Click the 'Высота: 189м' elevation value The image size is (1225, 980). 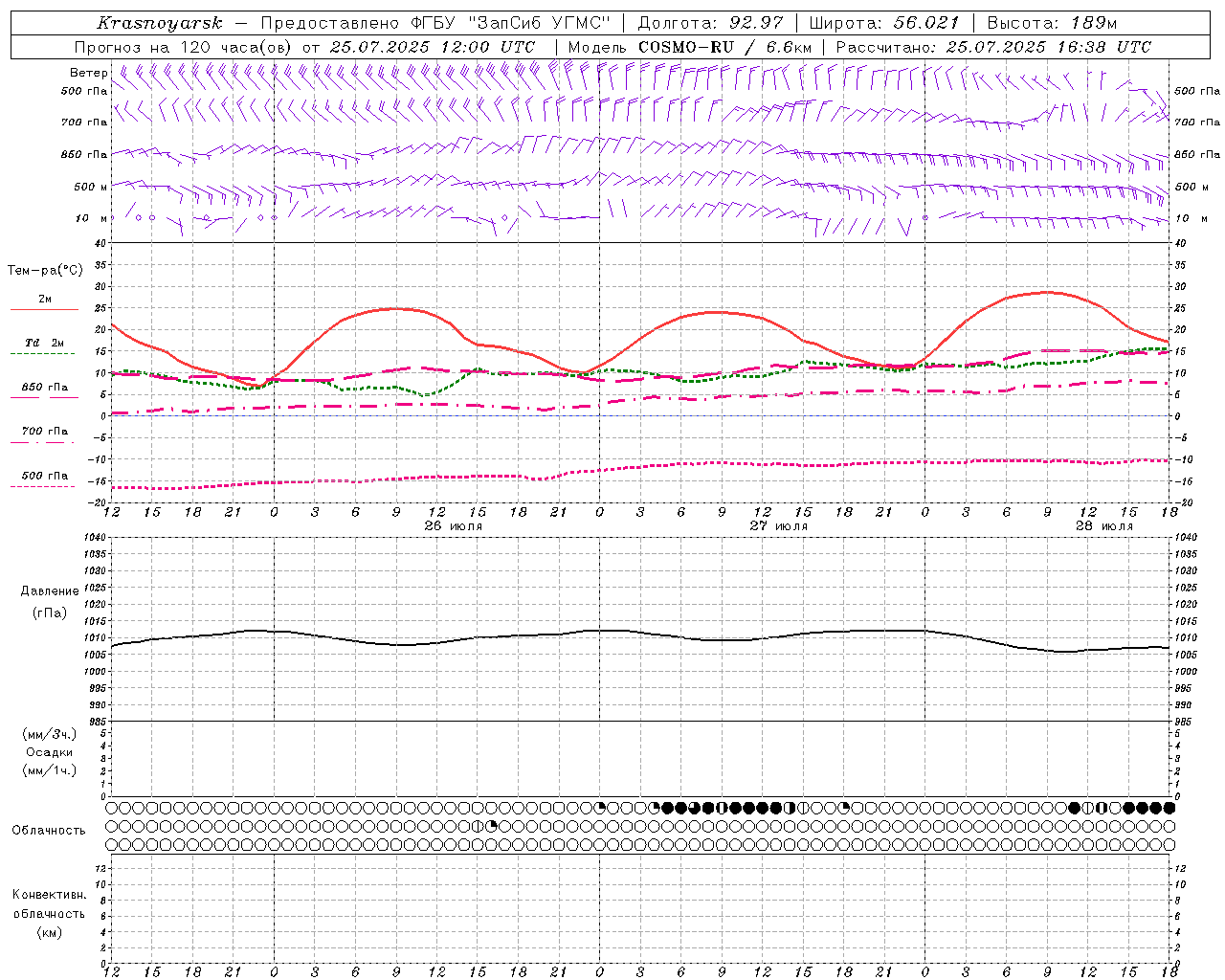pyautogui.click(x=1052, y=23)
